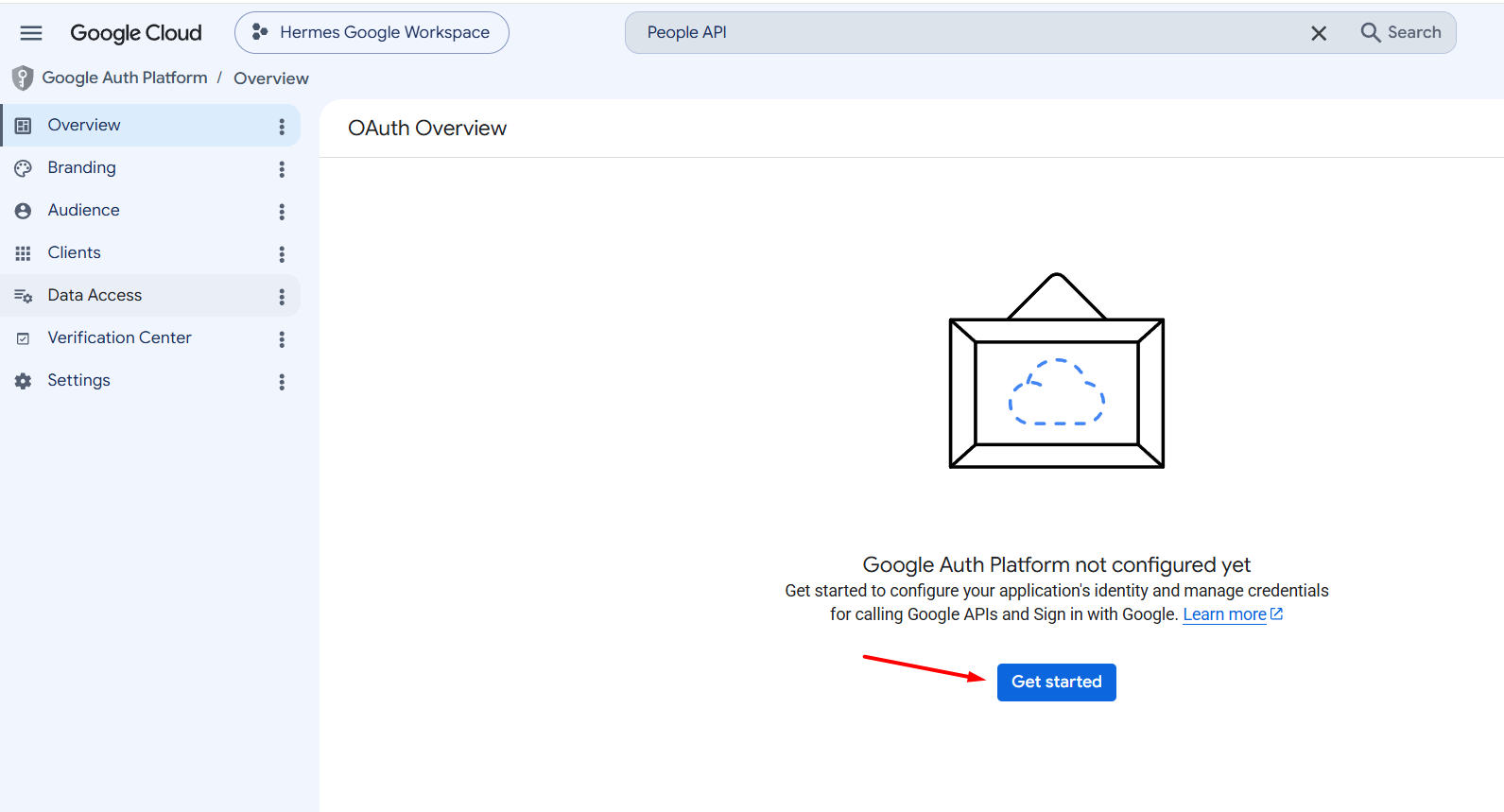Click the Google Auth Platform shield icon
The height and width of the screenshot is (812, 1504).
coord(23,78)
